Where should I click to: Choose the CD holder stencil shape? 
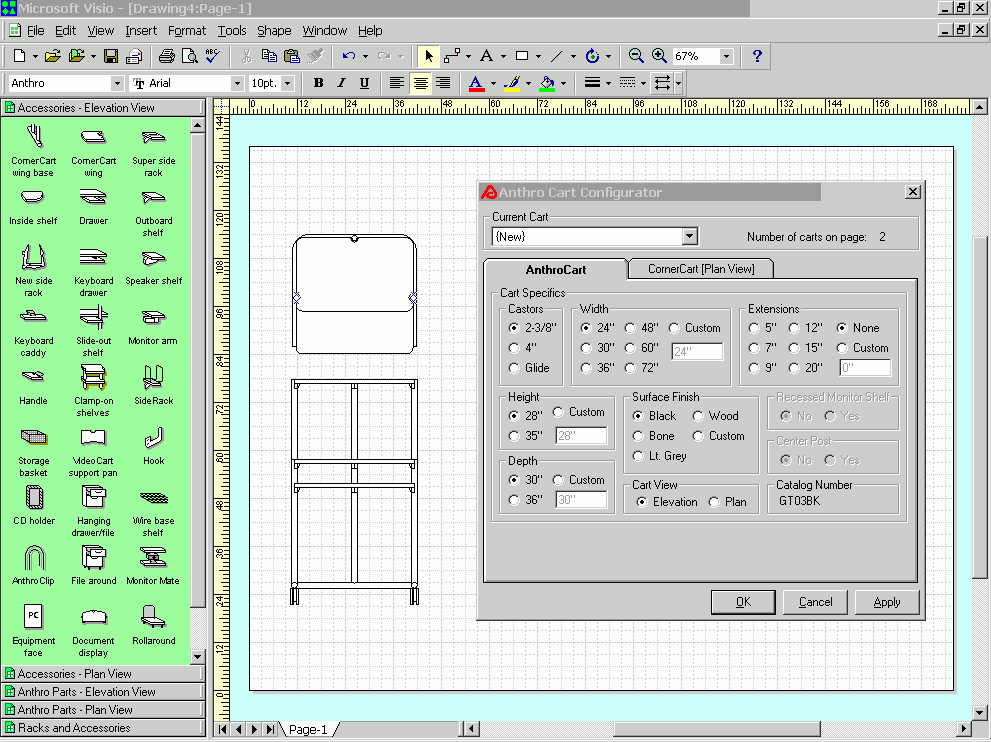[34, 498]
